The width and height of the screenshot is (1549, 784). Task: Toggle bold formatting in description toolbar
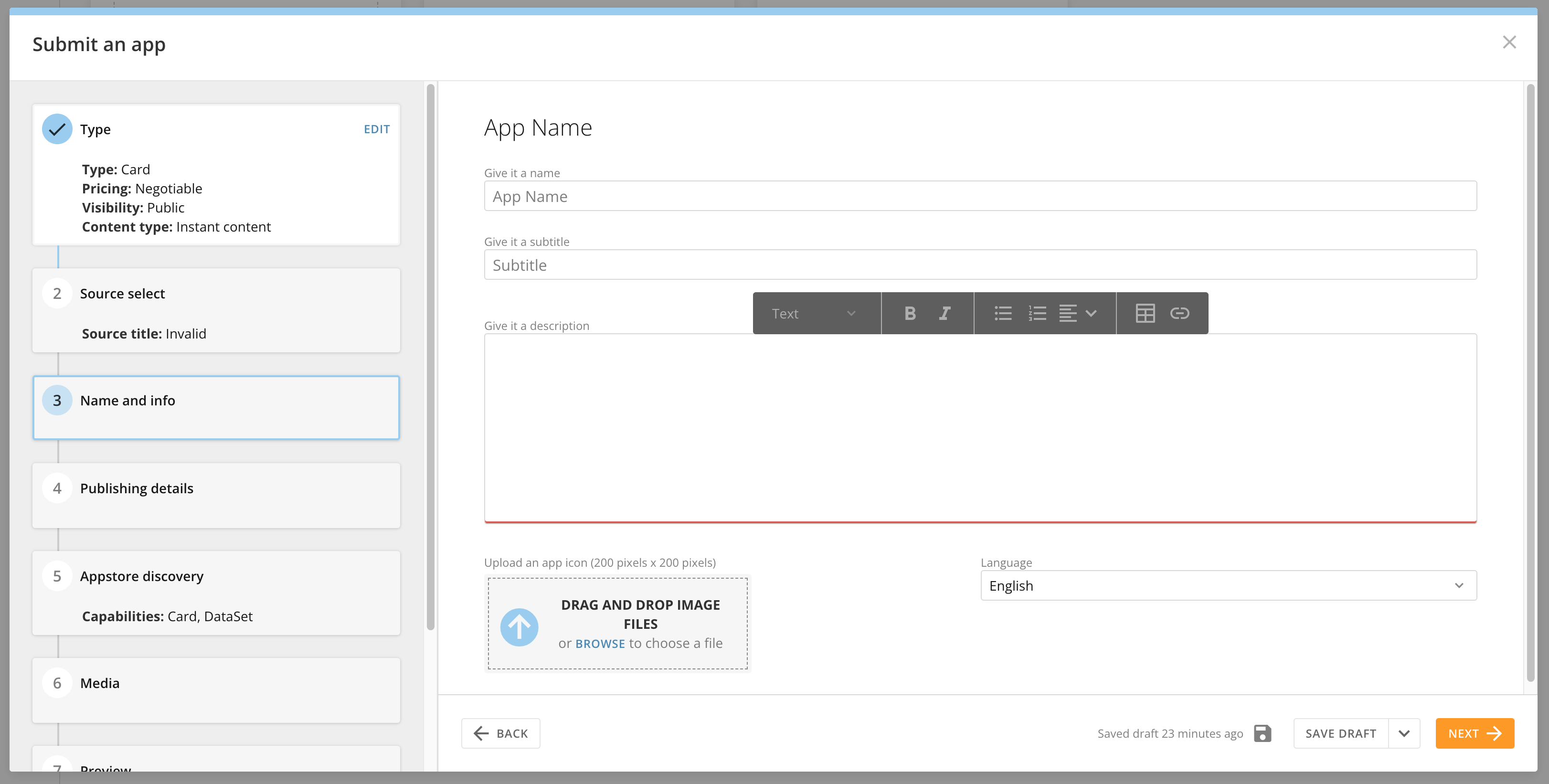[910, 313]
